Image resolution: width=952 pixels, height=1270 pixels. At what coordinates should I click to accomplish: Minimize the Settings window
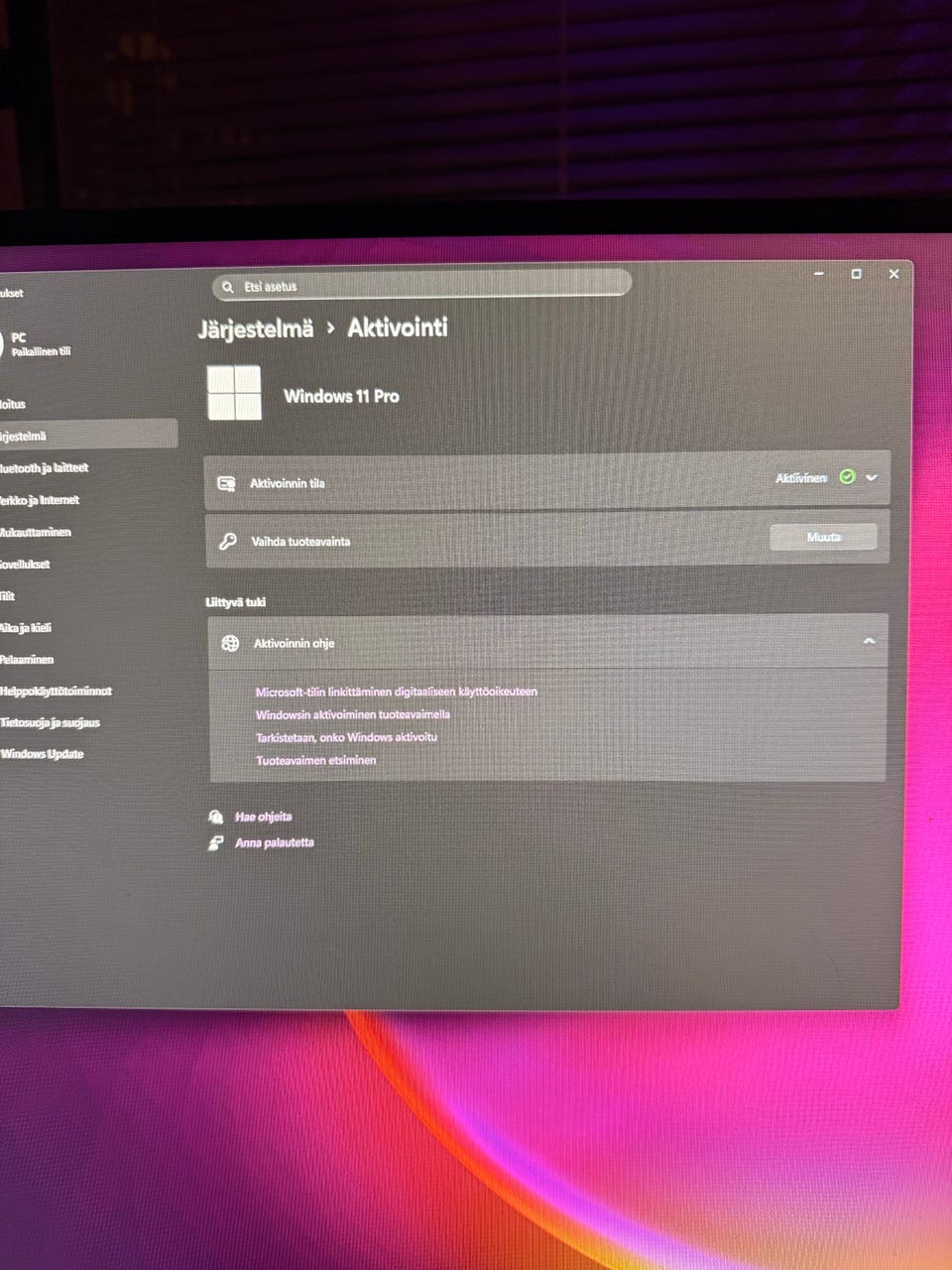[819, 273]
